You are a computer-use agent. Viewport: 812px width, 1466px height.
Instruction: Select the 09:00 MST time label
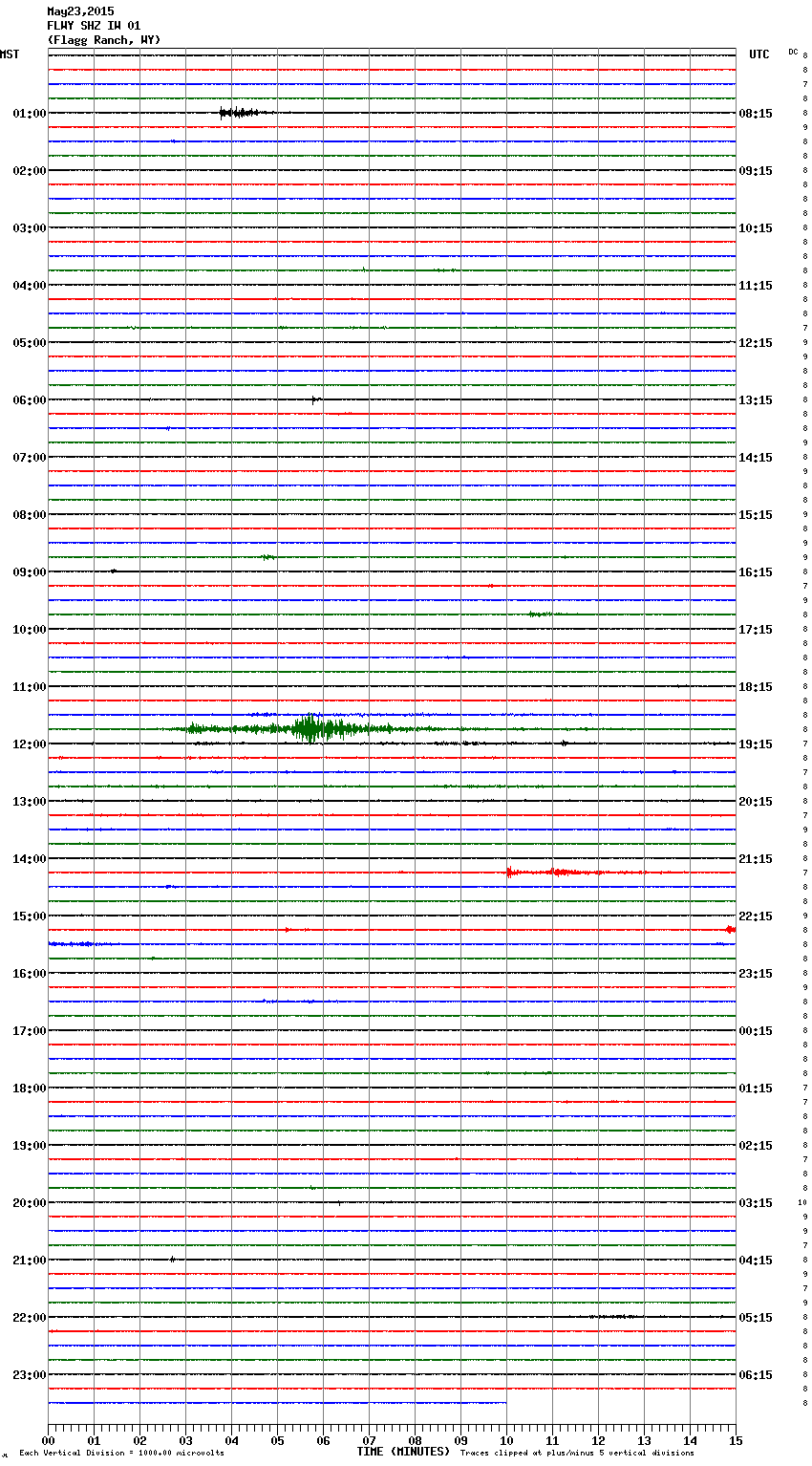click(x=30, y=572)
